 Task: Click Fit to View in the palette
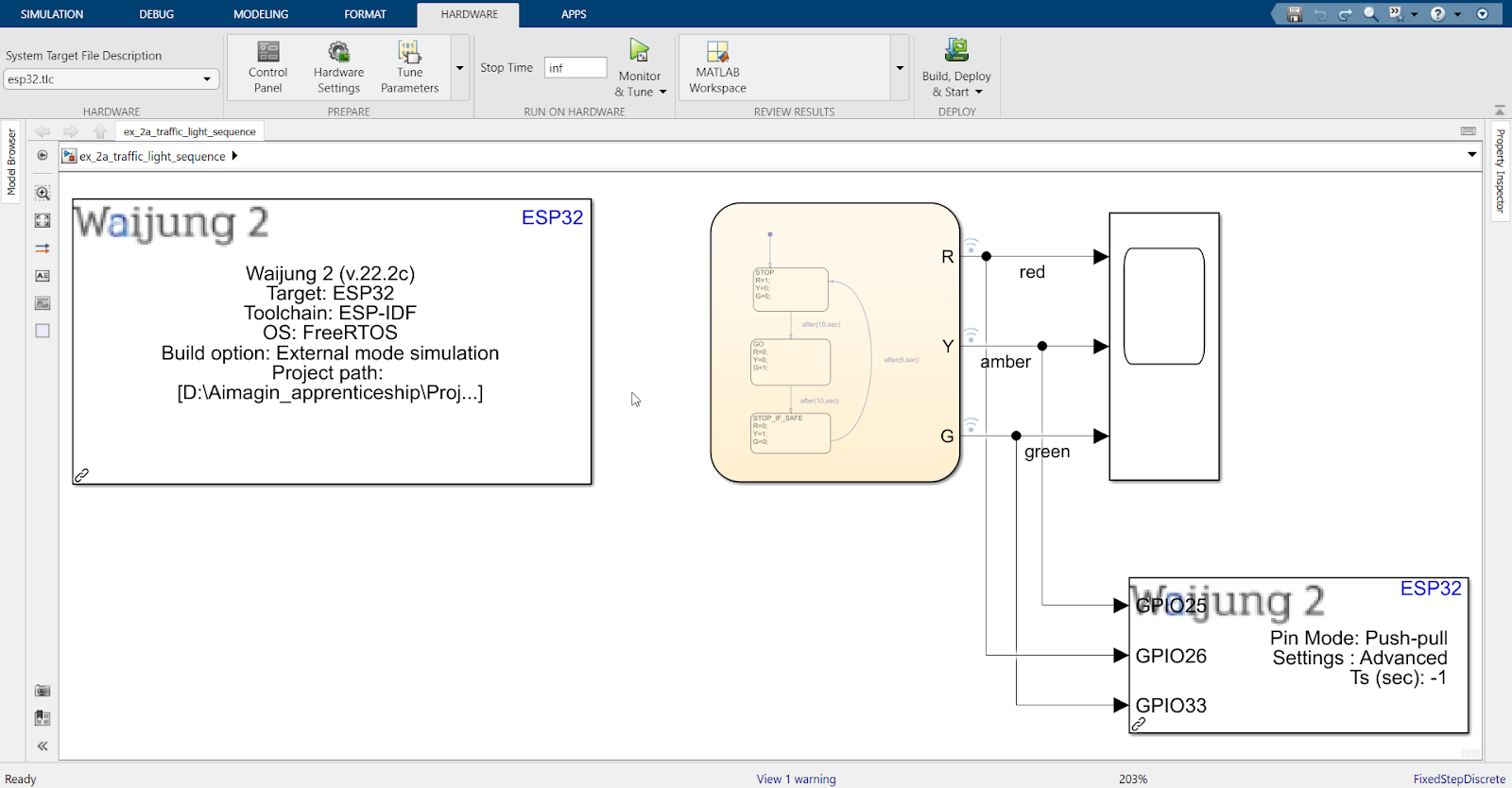click(x=43, y=220)
